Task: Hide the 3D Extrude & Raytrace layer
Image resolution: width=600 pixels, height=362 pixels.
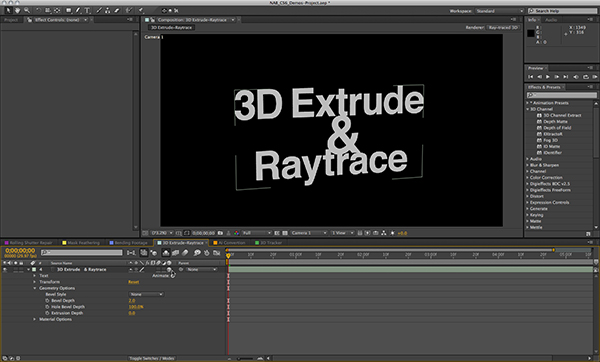Action: 5,270
